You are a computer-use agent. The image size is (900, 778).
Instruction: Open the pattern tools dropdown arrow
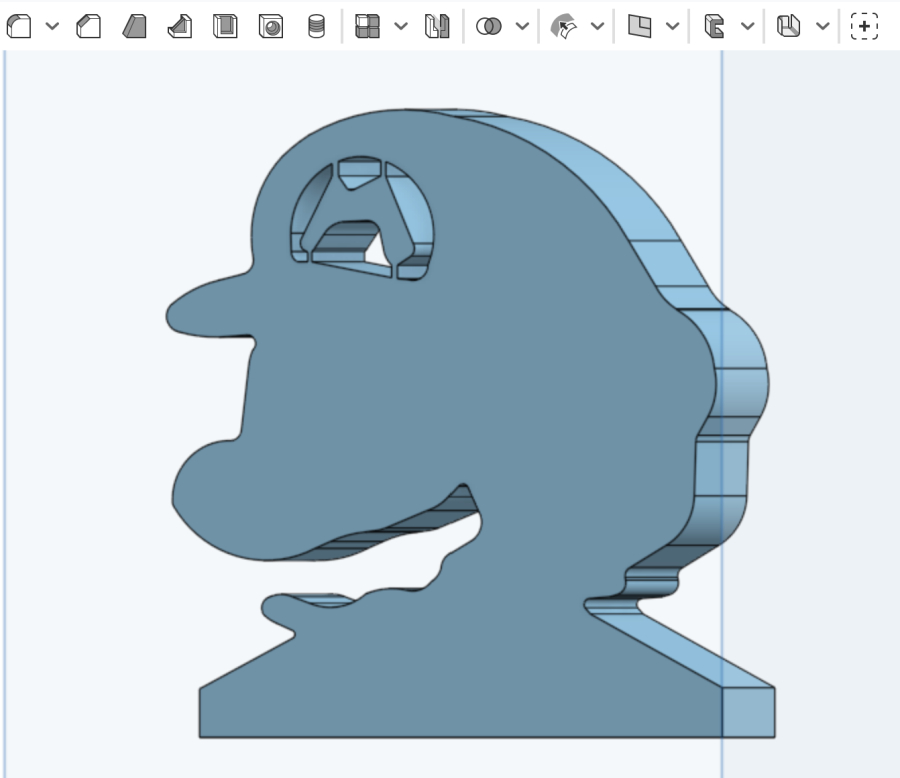[x=401, y=27]
